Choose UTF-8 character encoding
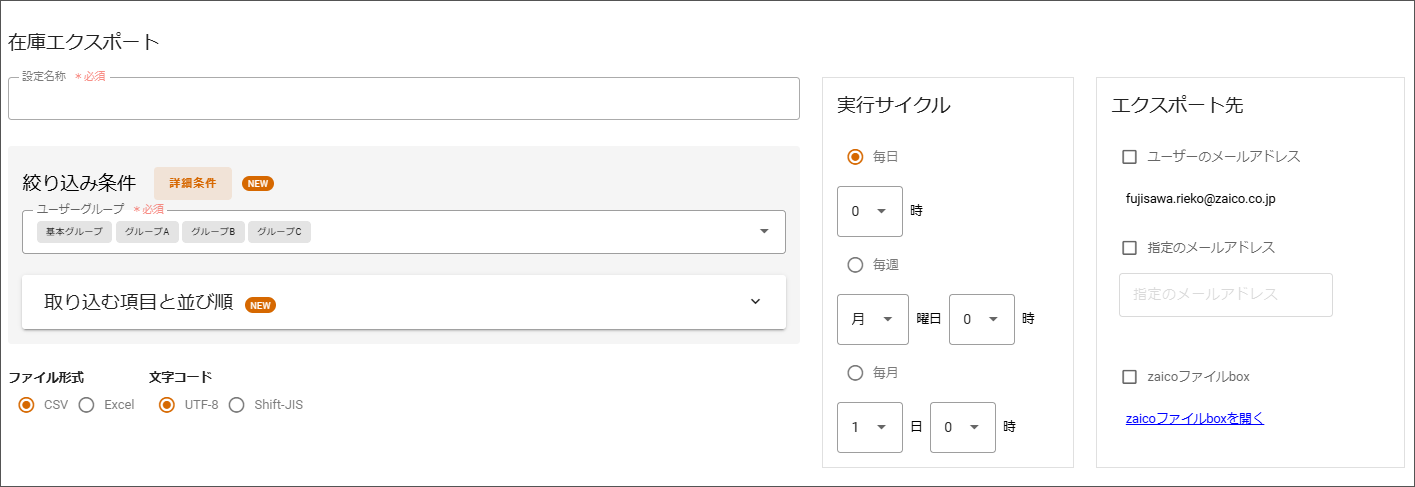 pos(168,405)
